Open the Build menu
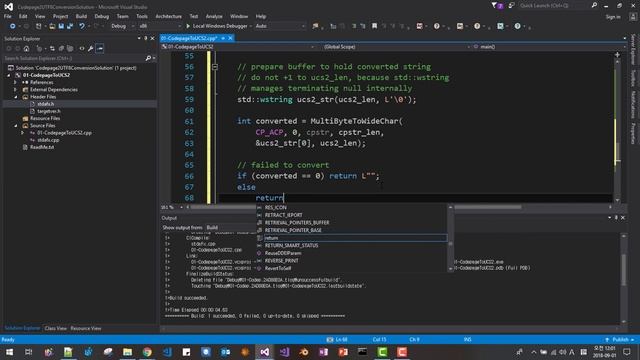This screenshot has width=640, height=360. 81,16
